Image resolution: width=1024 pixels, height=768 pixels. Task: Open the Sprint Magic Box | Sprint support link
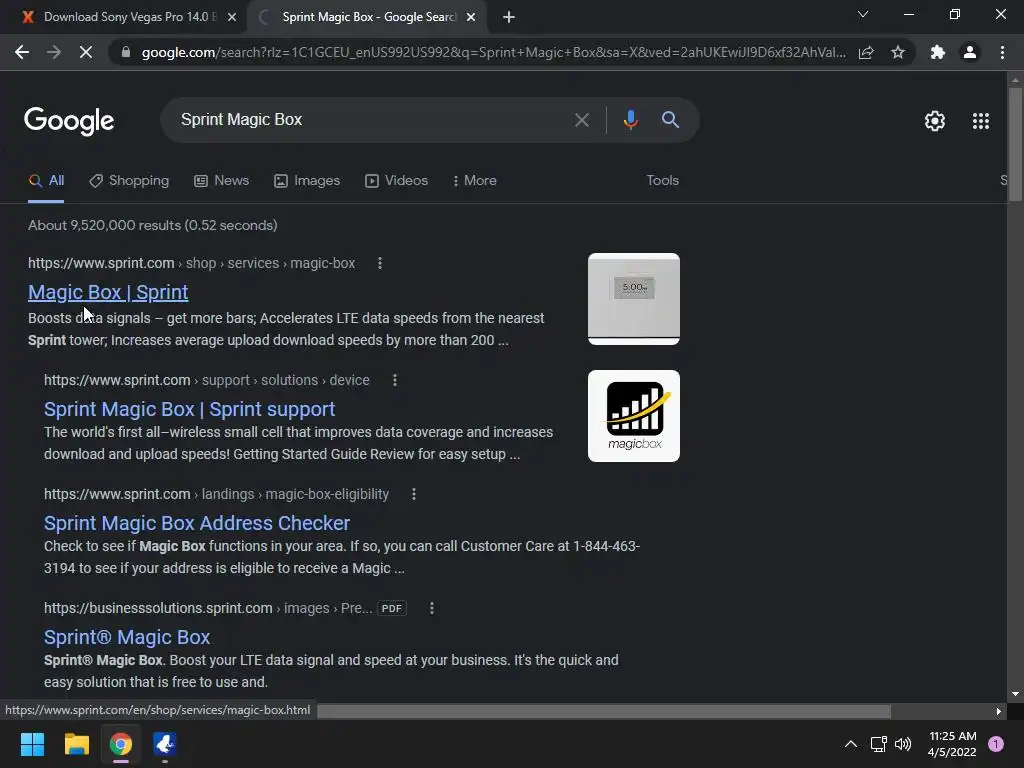189,409
